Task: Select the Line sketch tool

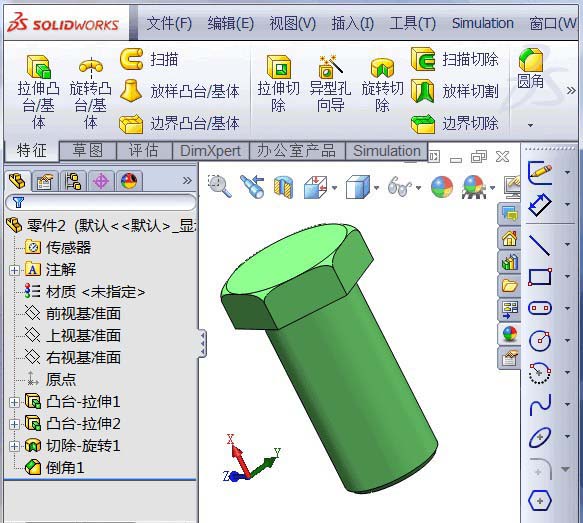Action: pyautogui.click(x=539, y=245)
